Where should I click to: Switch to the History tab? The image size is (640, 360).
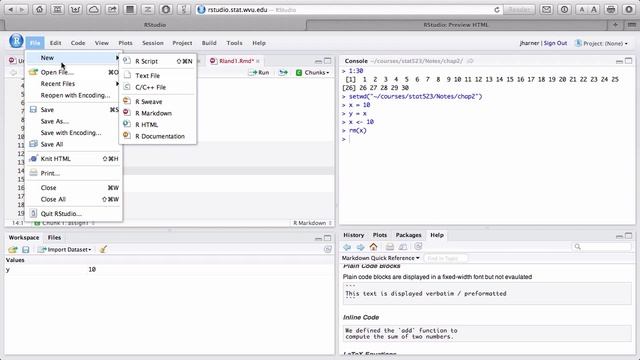353,235
